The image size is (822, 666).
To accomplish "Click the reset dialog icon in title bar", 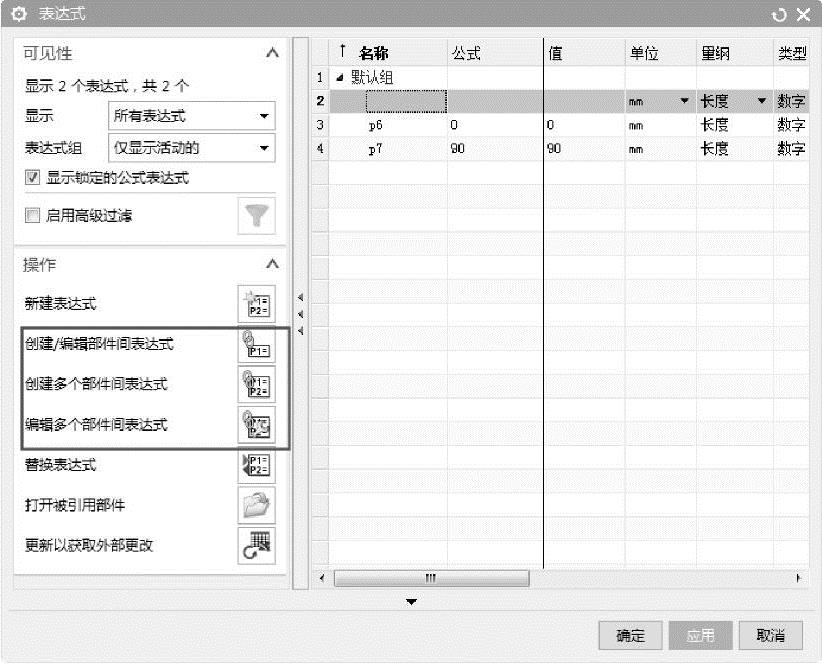I will point(779,15).
